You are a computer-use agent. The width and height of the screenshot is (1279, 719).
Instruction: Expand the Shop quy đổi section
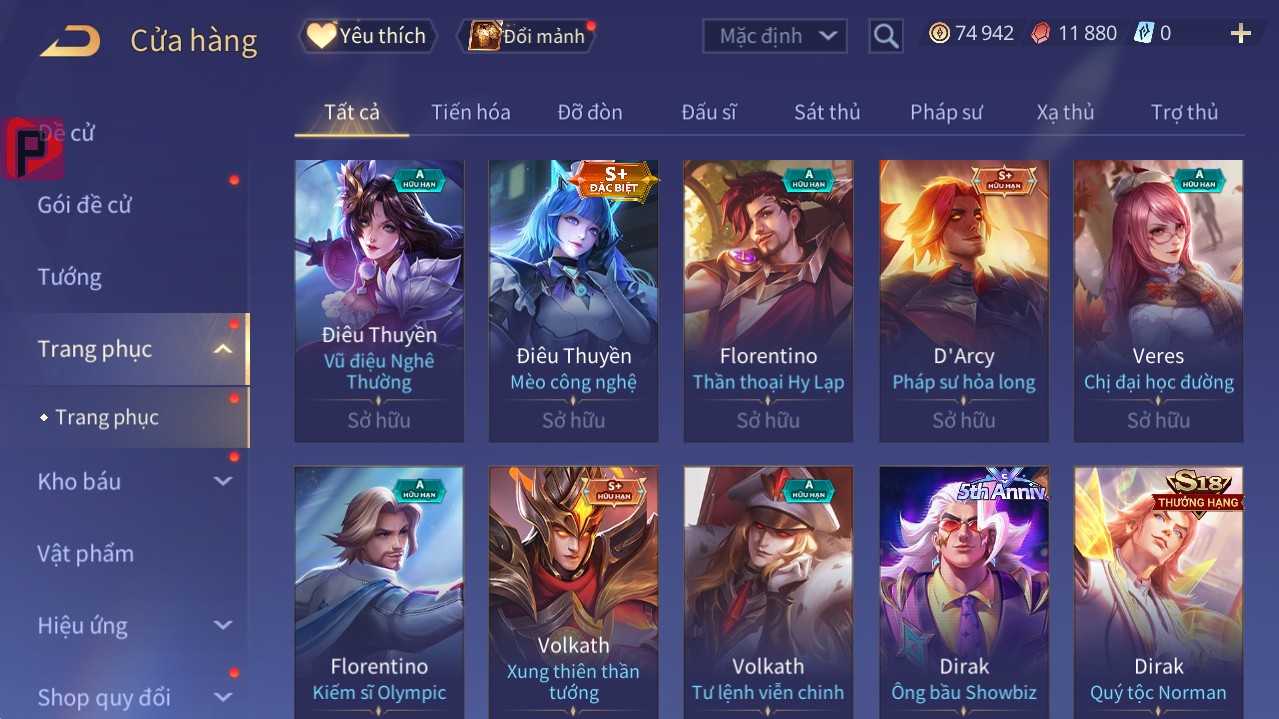[x=223, y=697]
